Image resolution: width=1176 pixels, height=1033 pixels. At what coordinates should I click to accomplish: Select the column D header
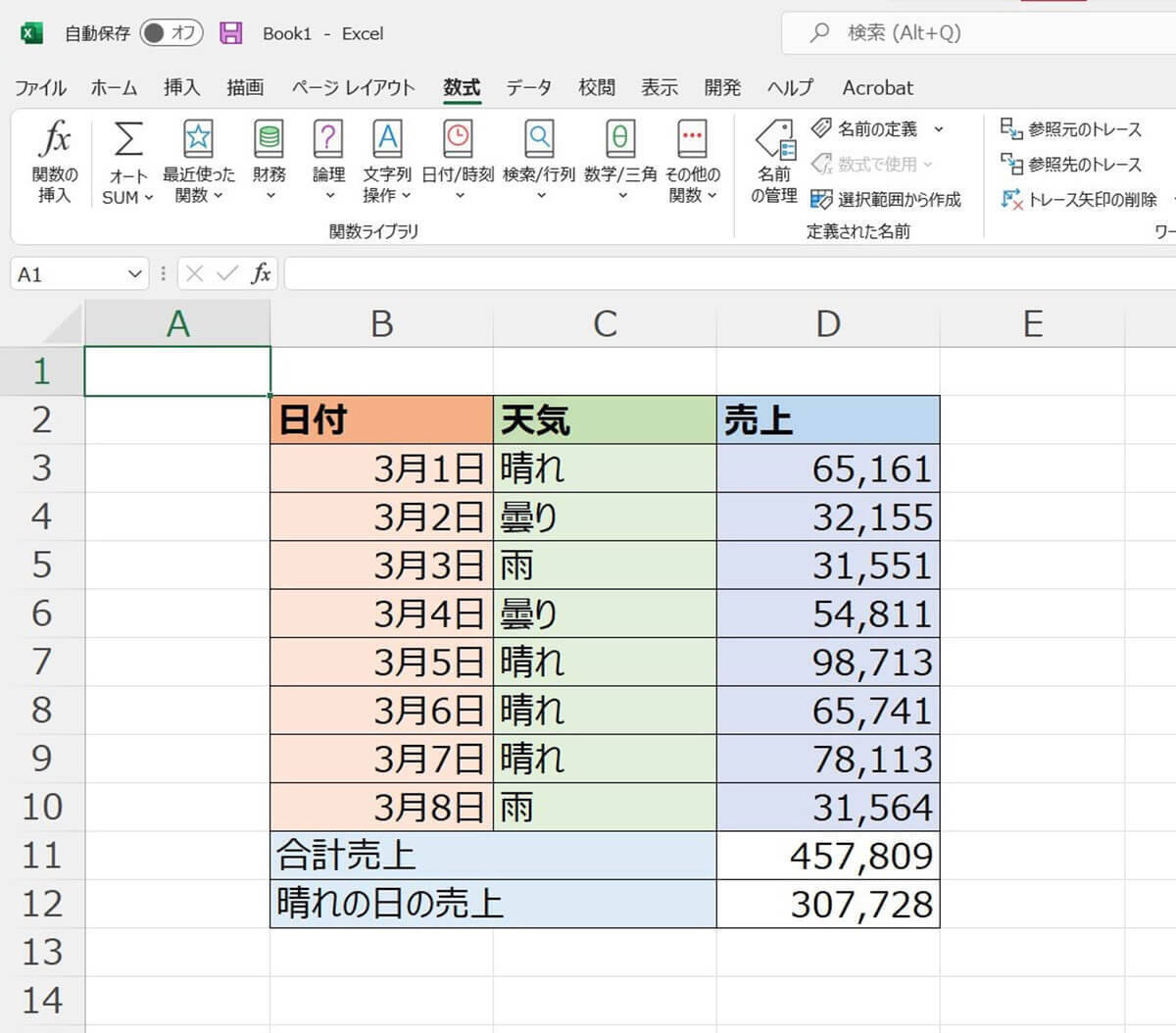(828, 323)
